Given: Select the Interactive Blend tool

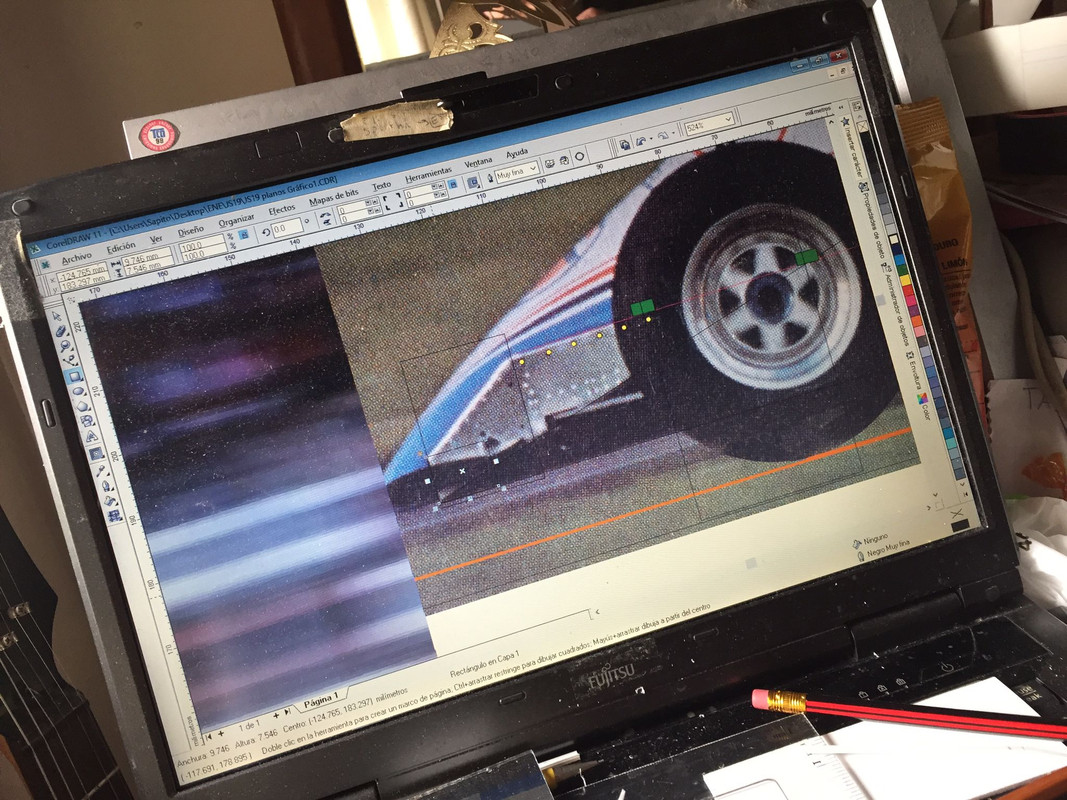Looking at the screenshot, I should (96, 453).
